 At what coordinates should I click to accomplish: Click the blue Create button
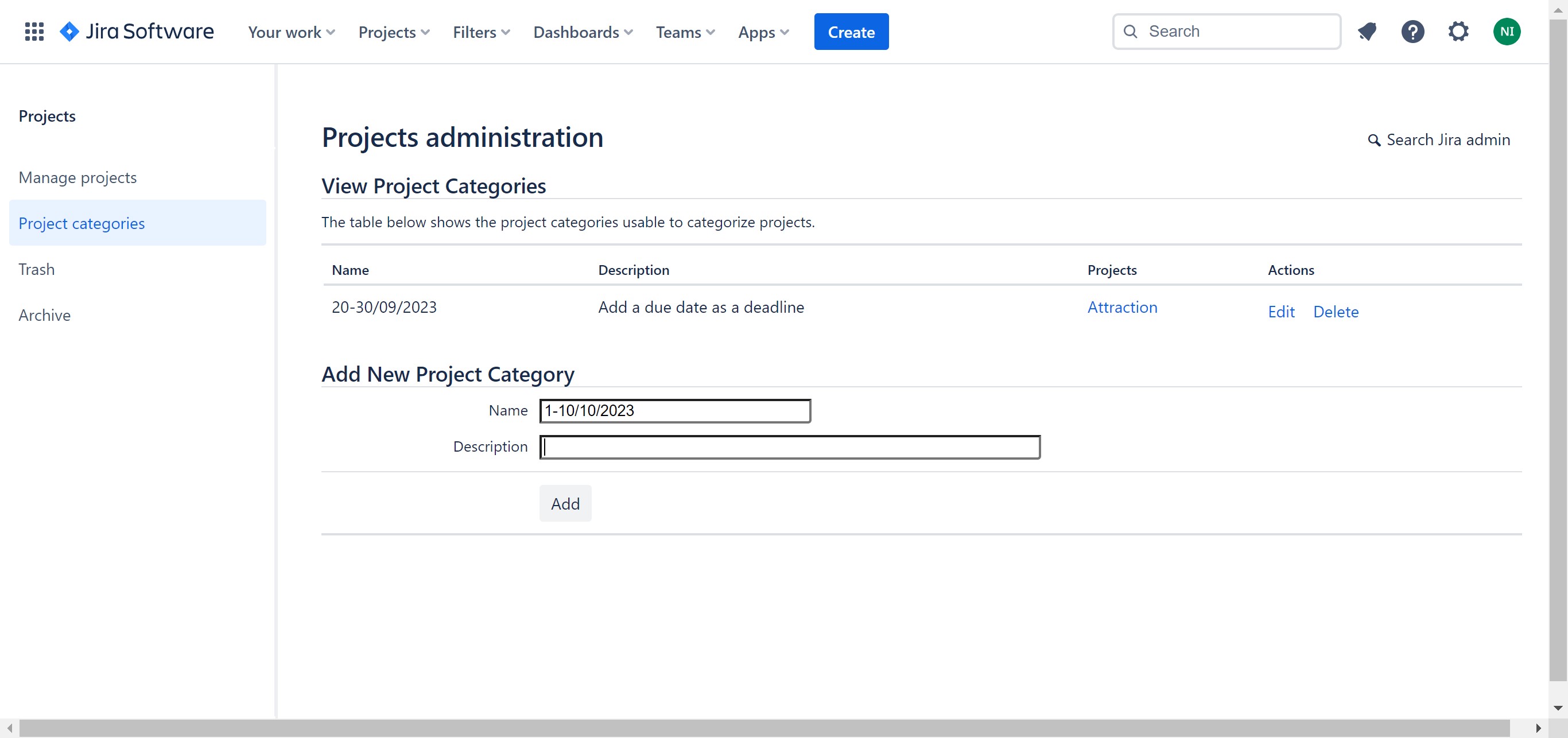(851, 32)
